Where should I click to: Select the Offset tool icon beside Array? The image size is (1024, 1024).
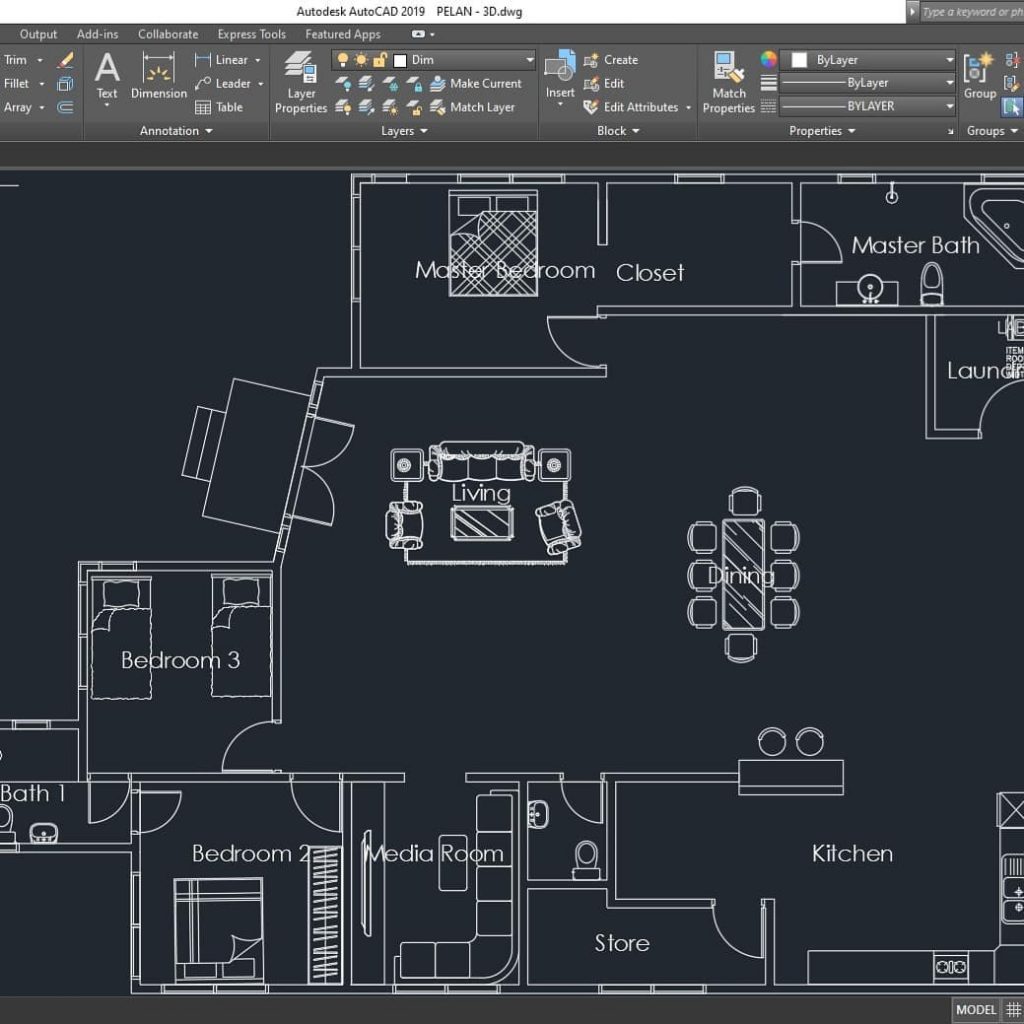[65, 107]
